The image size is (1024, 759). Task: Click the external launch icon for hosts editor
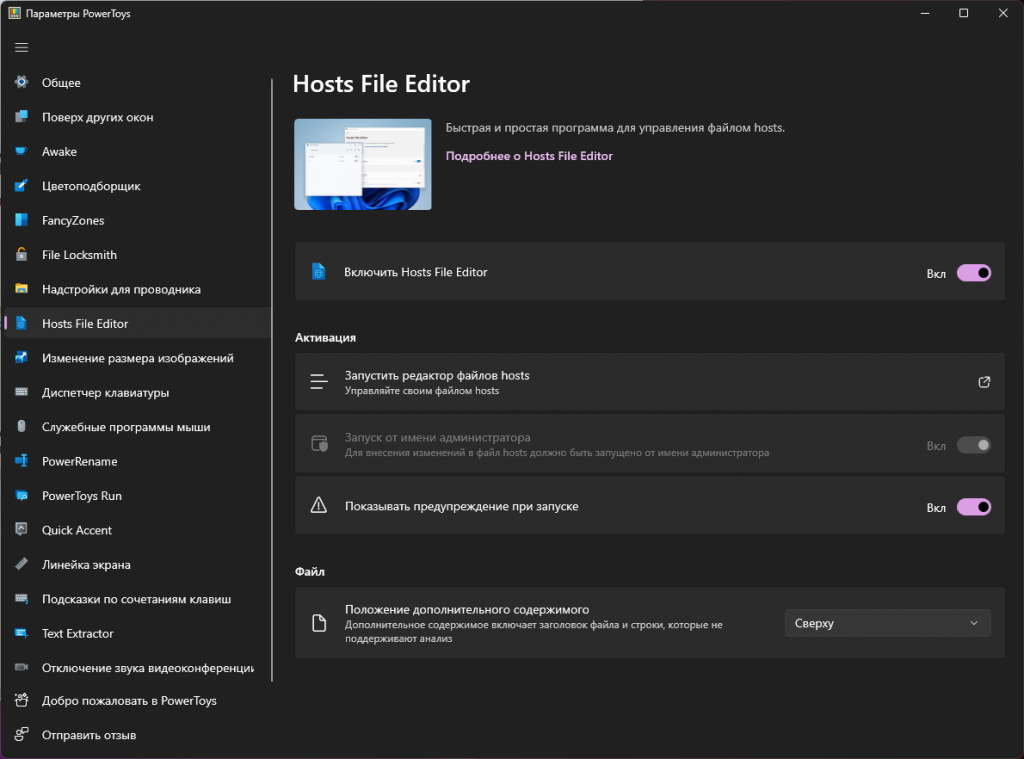[x=984, y=382]
